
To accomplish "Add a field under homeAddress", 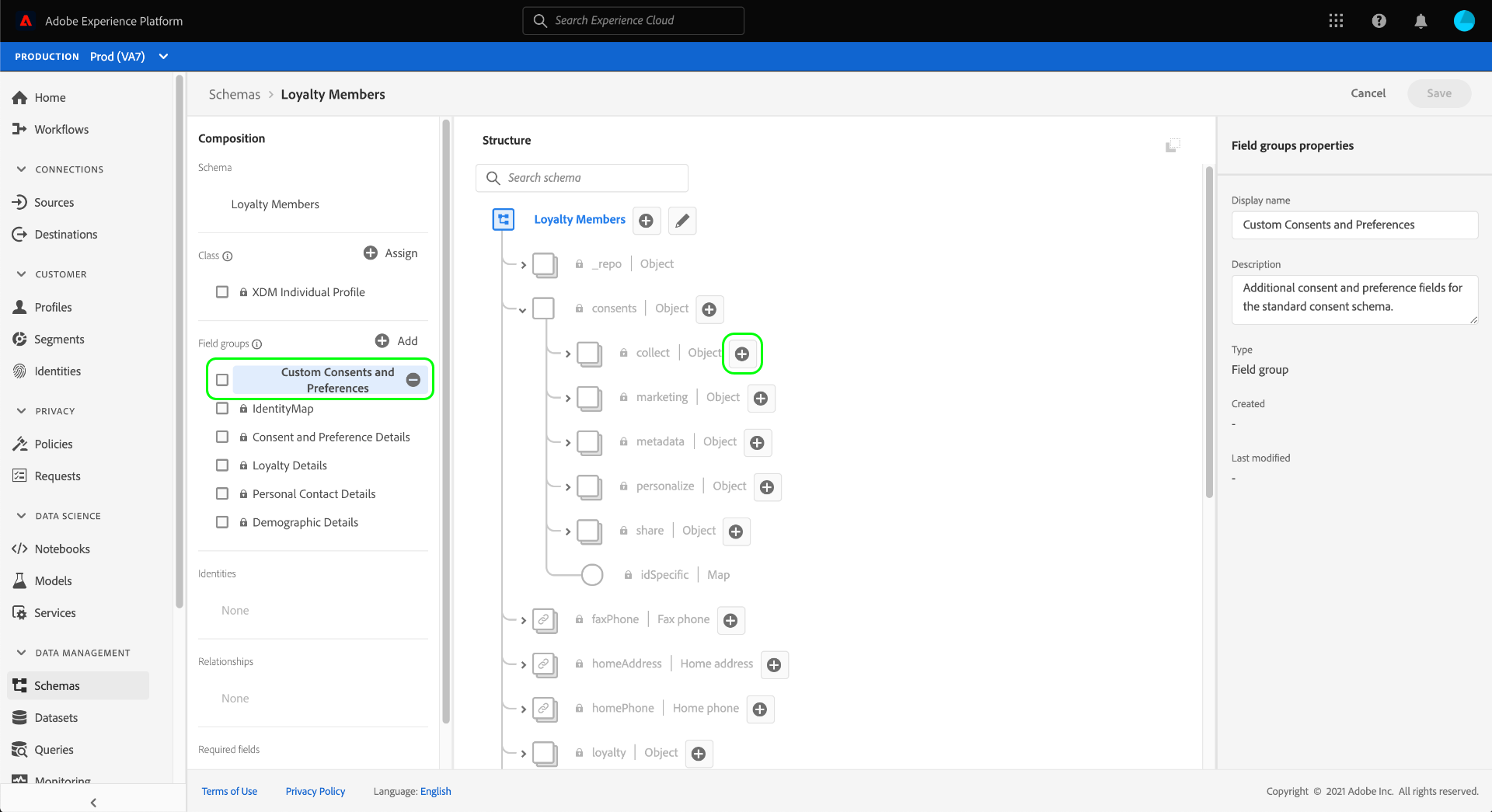I will coord(774,664).
